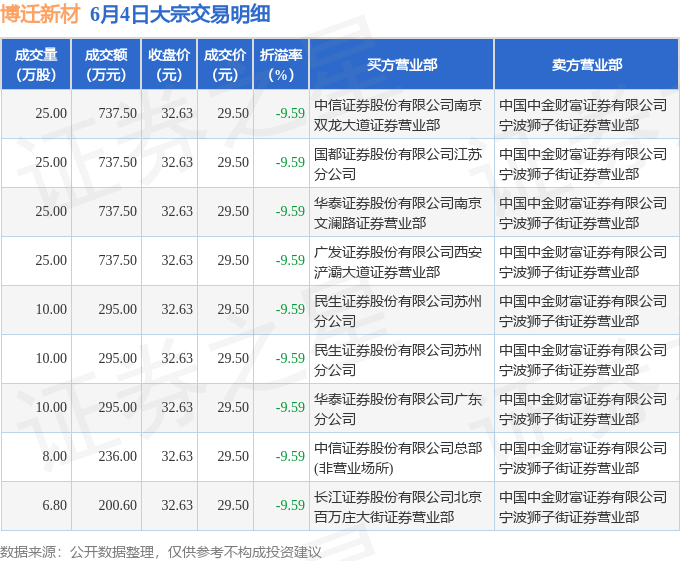The image size is (680, 561).
Task: Click buyer 国都证券股份有限公司江苏分公司
Action: coord(398,164)
